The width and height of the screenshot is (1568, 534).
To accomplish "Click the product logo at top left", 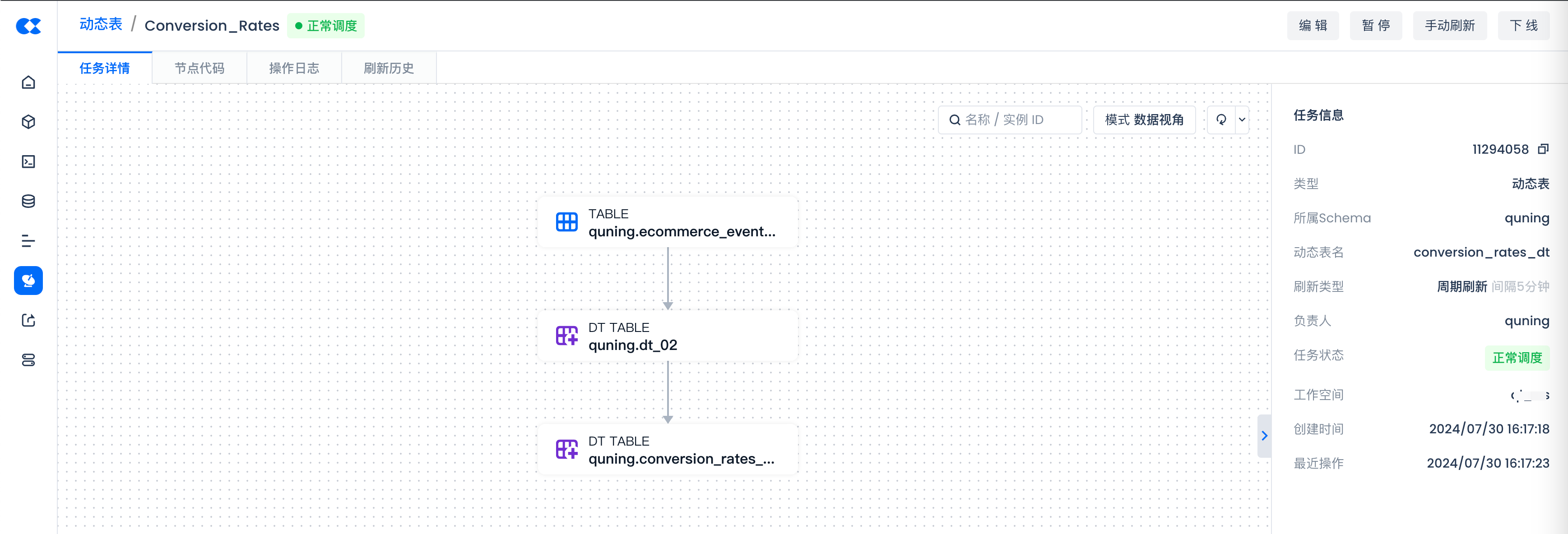I will [28, 26].
